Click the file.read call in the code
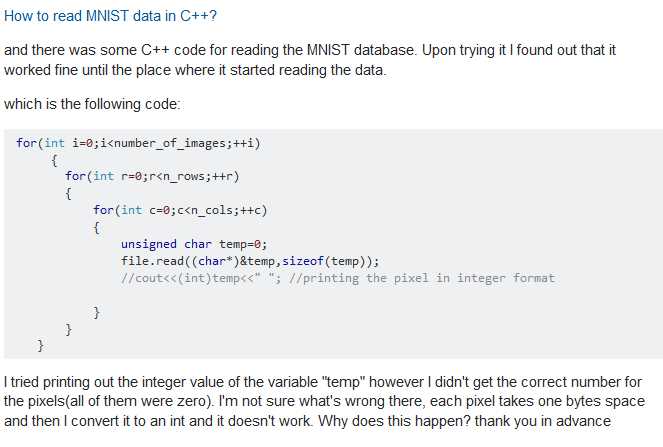The width and height of the screenshot is (663, 447). [x=250, y=261]
